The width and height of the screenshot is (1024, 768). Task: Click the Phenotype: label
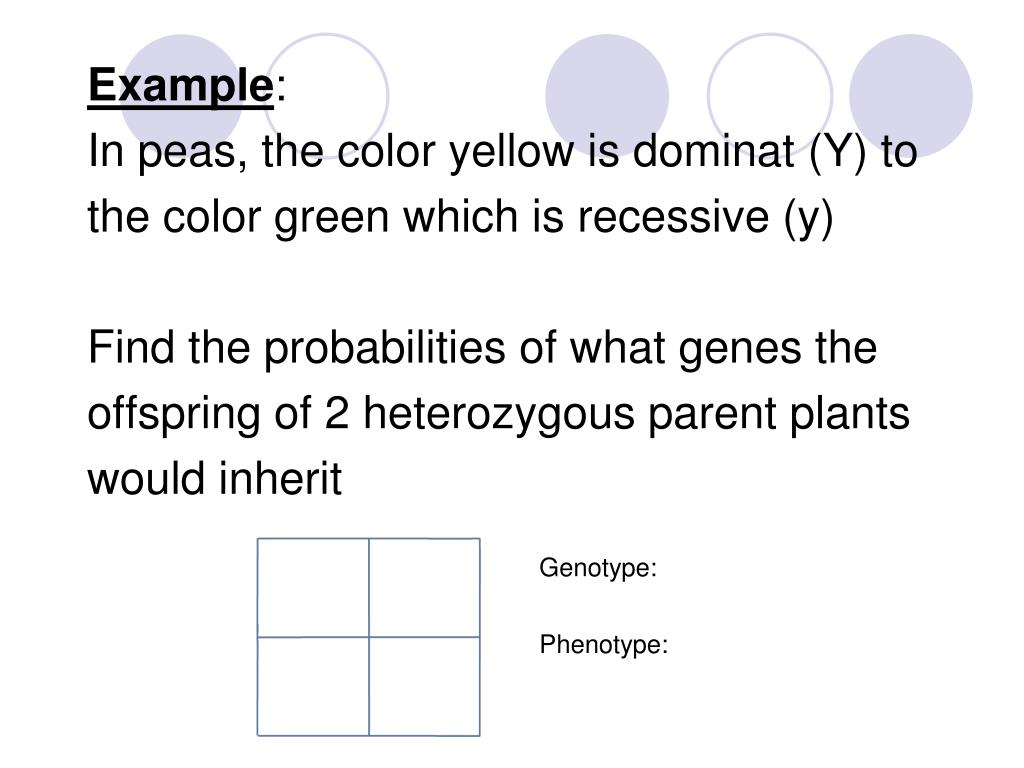click(x=604, y=645)
